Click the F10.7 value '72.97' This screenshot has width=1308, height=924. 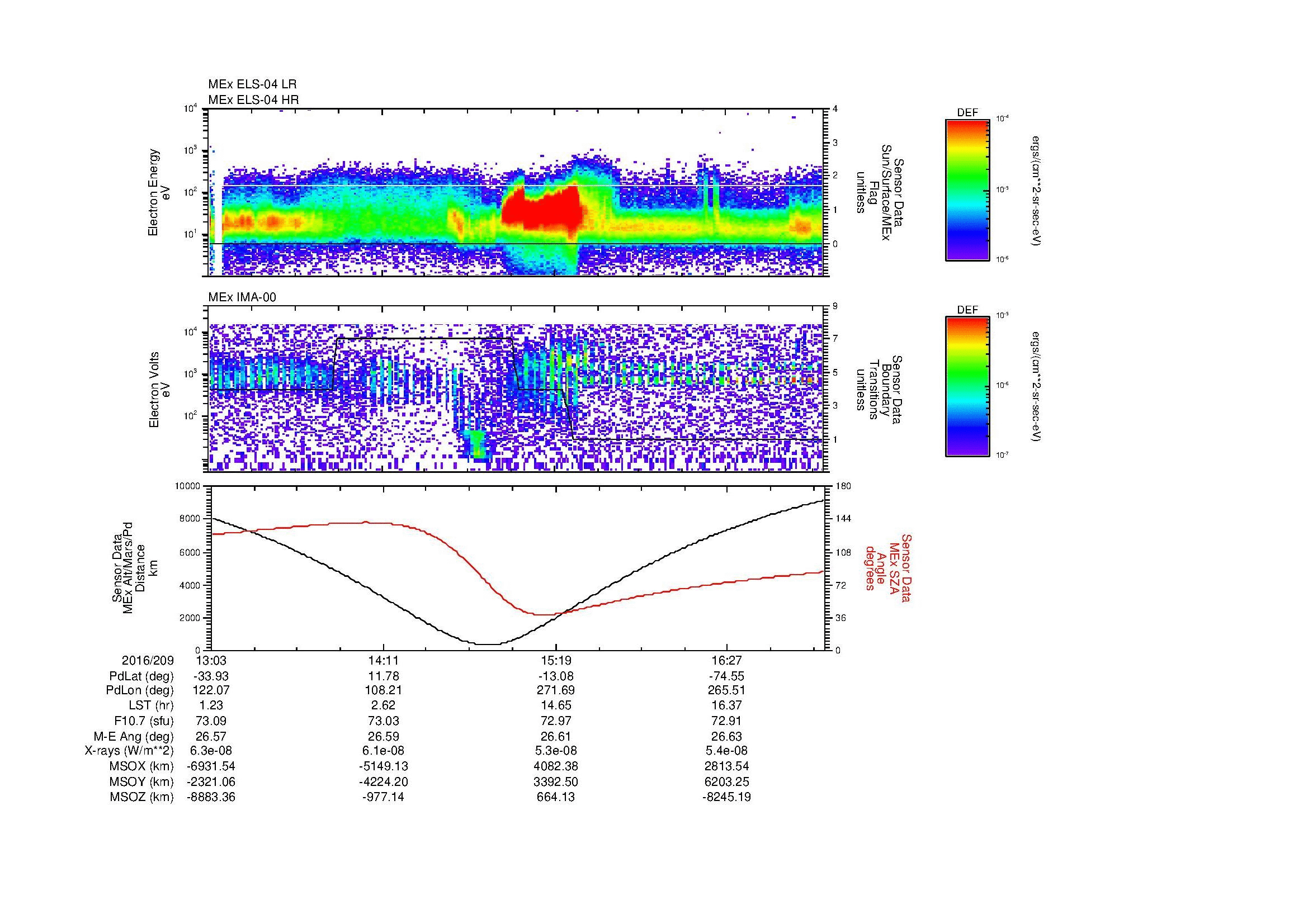pyautogui.click(x=555, y=721)
